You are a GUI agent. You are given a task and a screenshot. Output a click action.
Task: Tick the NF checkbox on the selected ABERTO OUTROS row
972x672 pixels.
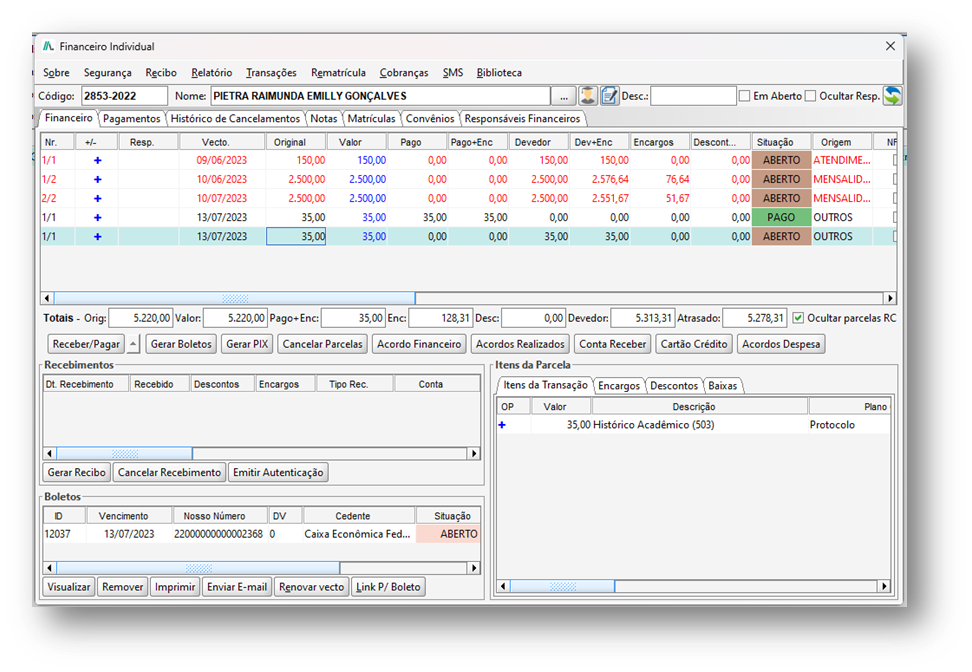pos(895,237)
